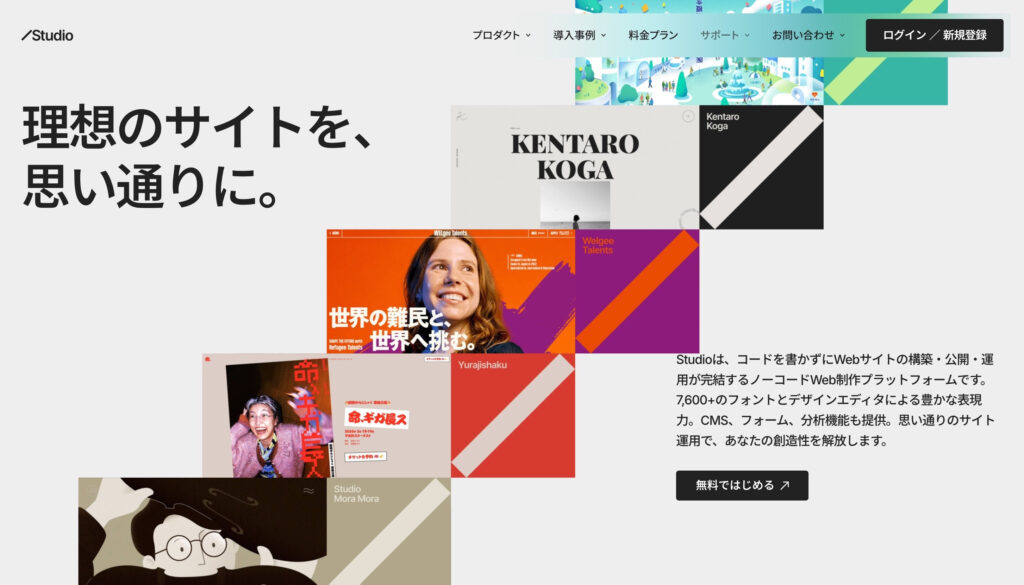Click the ticket reservation button on the theater preview
1024x585 pixels.
(364, 455)
